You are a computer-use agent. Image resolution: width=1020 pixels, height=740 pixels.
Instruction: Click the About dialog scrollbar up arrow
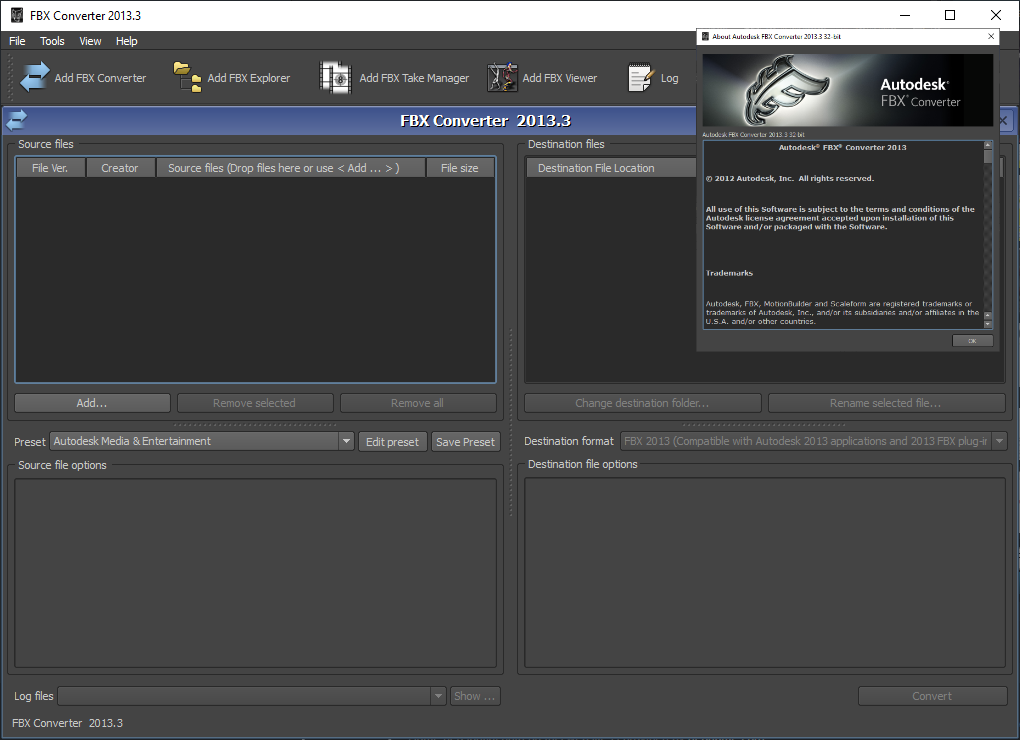[x=988, y=145]
